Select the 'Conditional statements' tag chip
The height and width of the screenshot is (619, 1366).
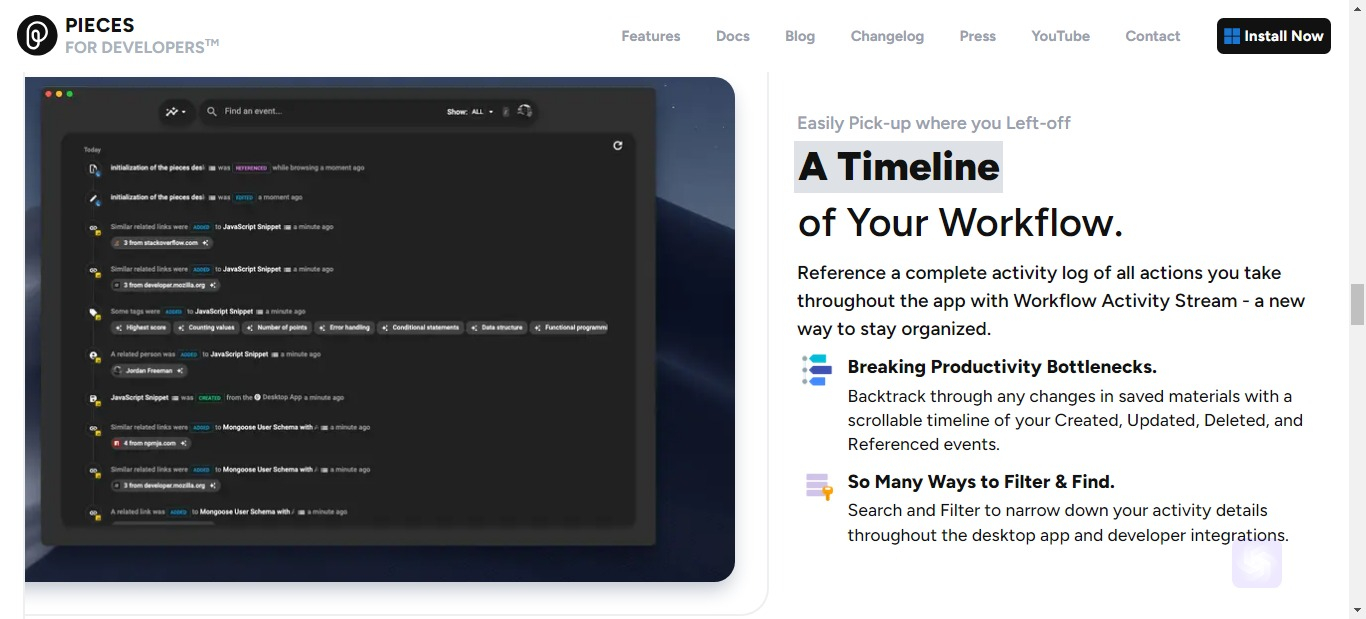[421, 328]
